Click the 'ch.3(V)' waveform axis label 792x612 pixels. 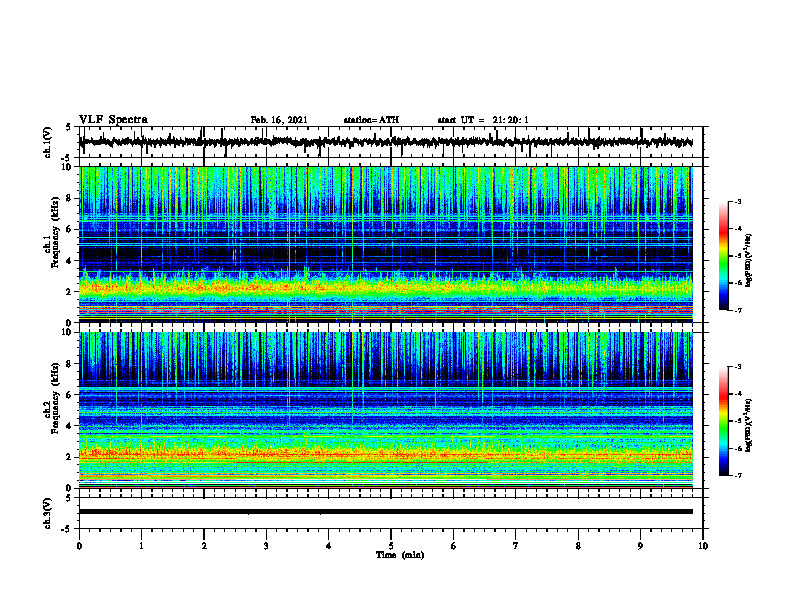tap(48, 513)
